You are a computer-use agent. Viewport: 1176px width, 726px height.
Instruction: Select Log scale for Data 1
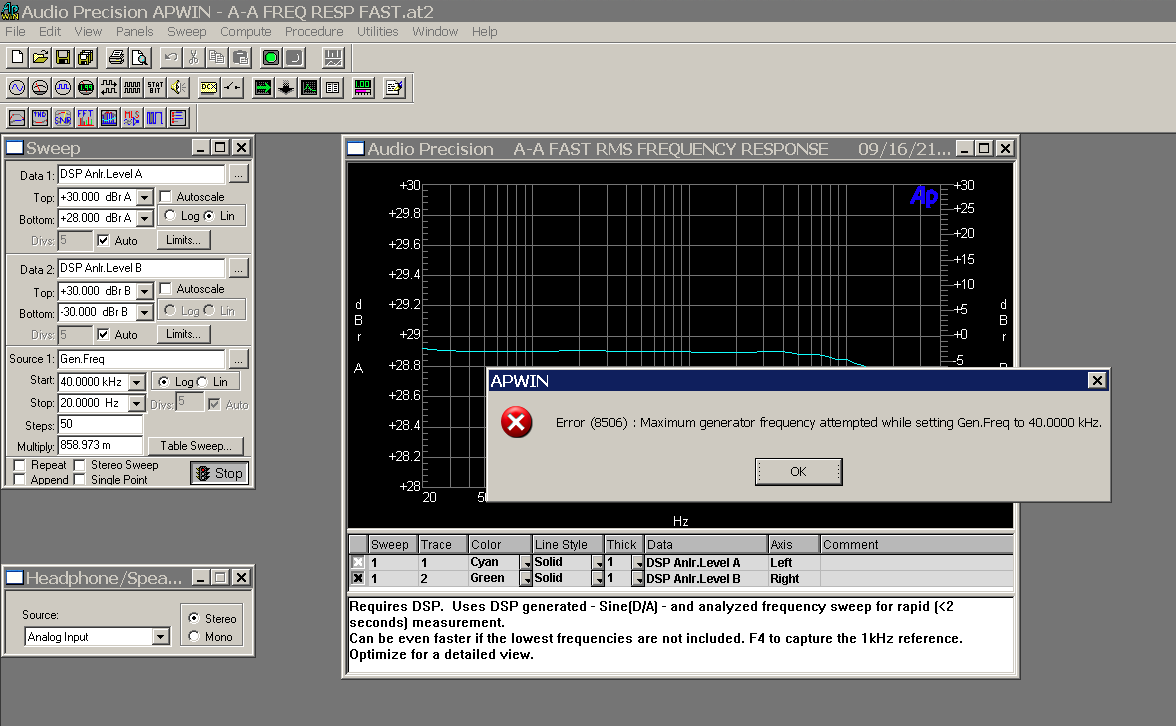tap(170, 216)
